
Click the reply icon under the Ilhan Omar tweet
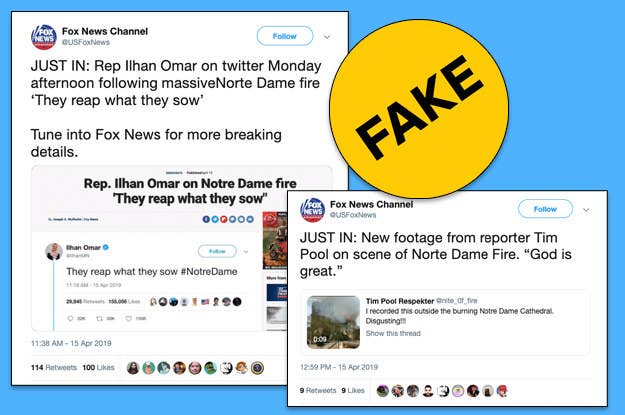[71, 318]
